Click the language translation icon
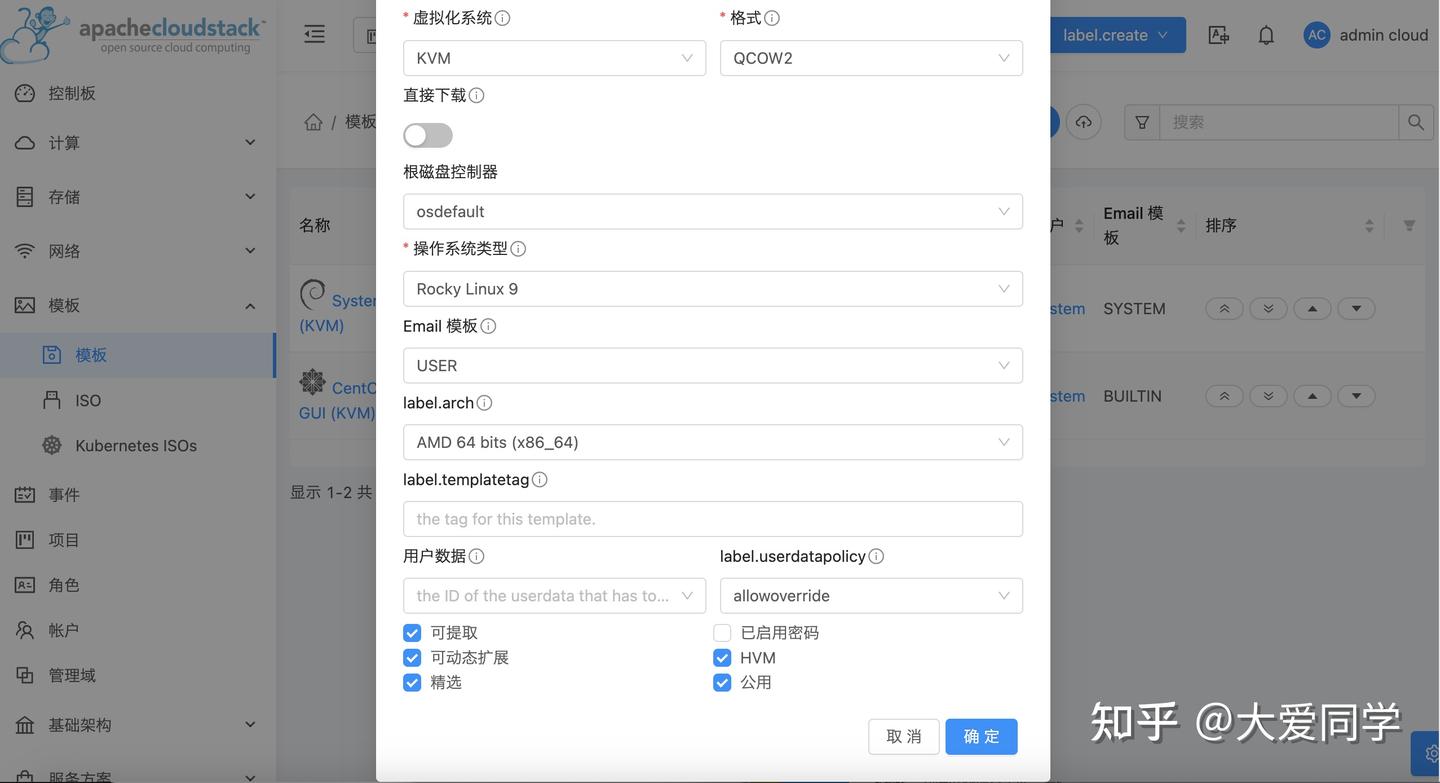The width and height of the screenshot is (1440, 783). 1218,33
